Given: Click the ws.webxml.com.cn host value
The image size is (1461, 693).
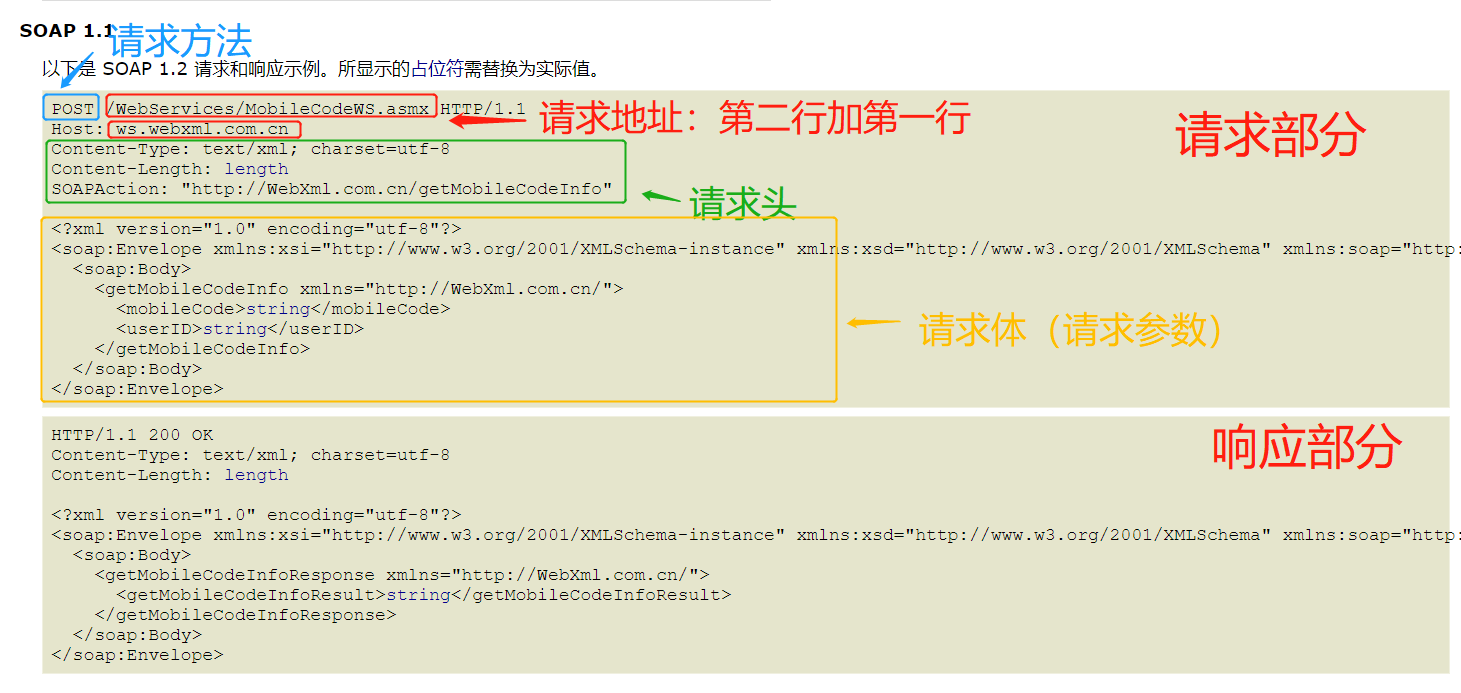Looking at the screenshot, I should pyautogui.click(x=202, y=129).
